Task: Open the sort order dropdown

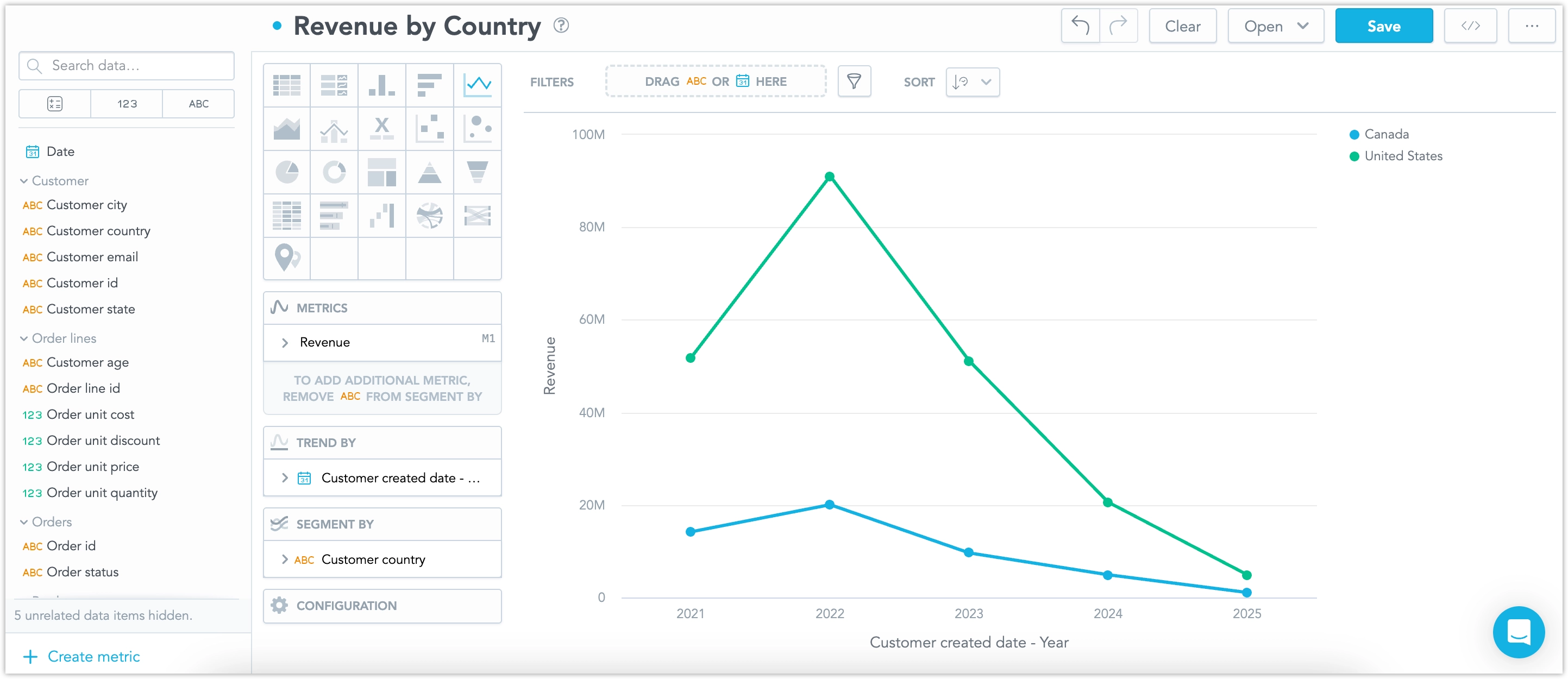Action: coord(972,81)
